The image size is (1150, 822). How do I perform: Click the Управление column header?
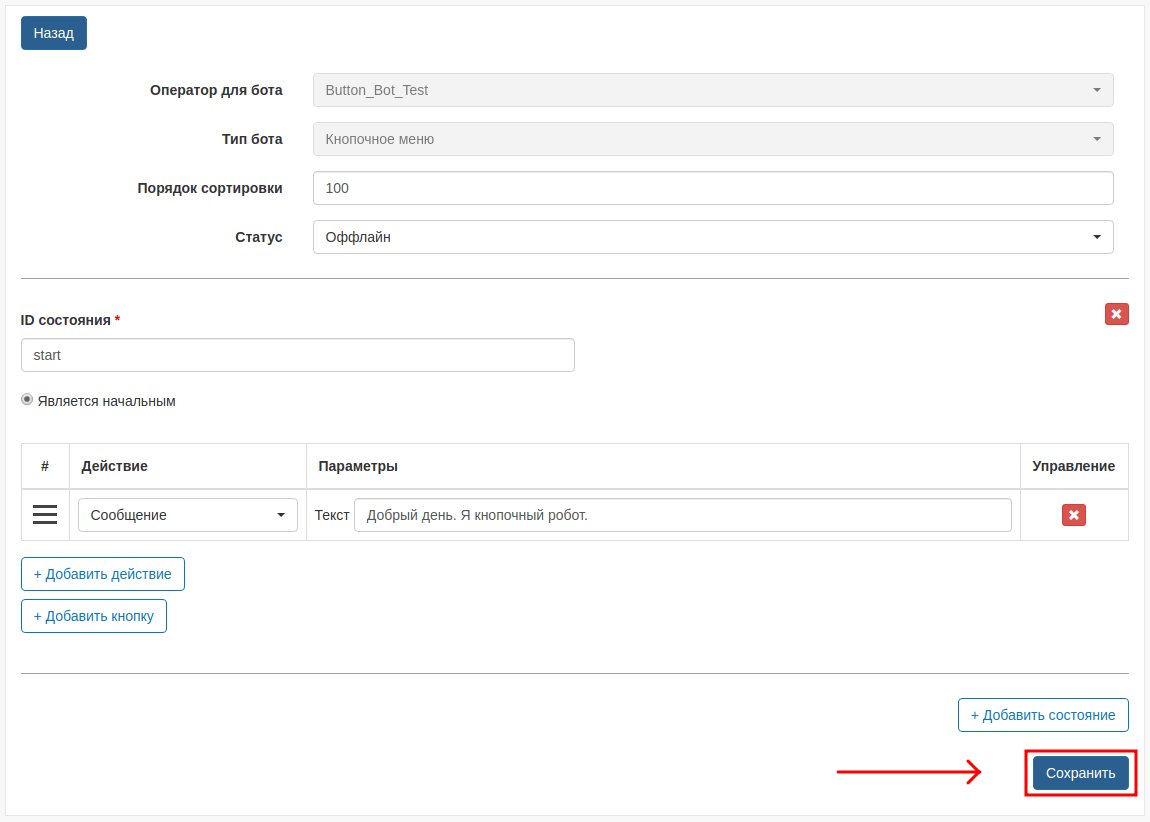tap(1073, 467)
